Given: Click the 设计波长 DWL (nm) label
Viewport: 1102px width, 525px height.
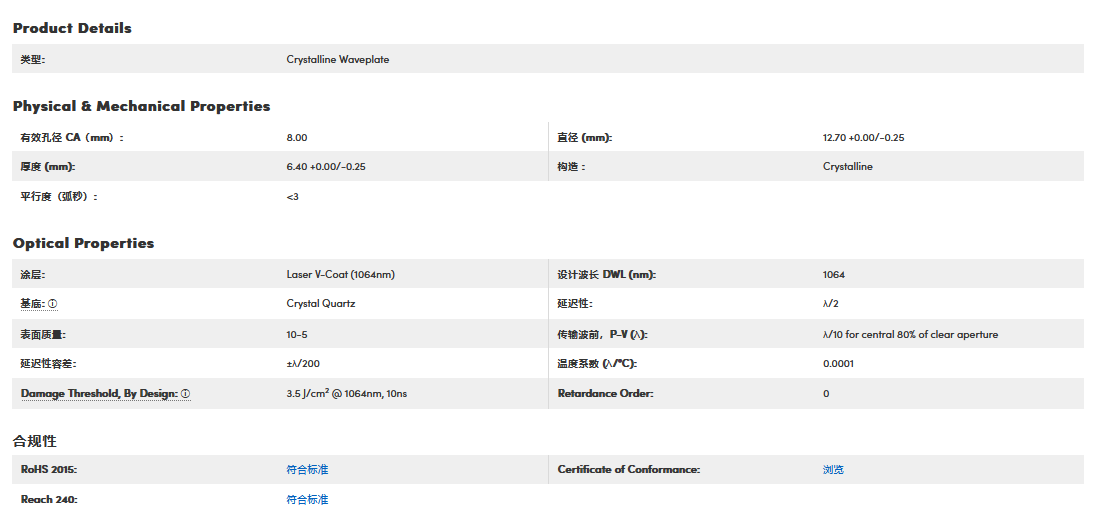Looking at the screenshot, I should (607, 275).
